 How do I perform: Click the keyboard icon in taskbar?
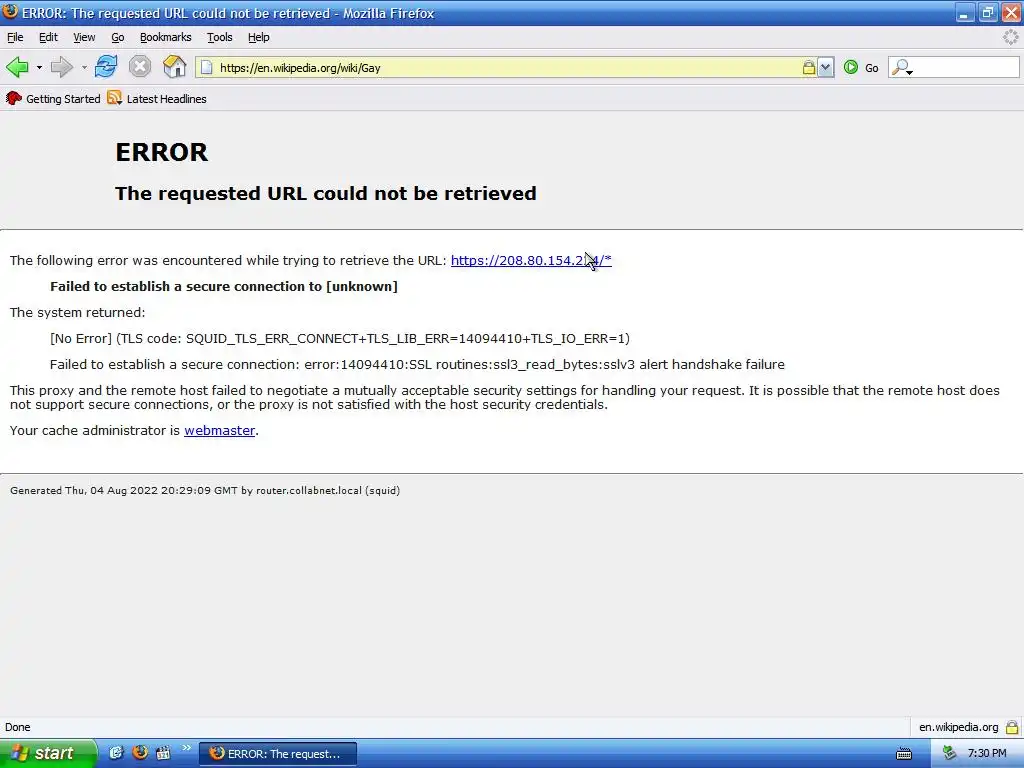pyautogui.click(x=904, y=754)
